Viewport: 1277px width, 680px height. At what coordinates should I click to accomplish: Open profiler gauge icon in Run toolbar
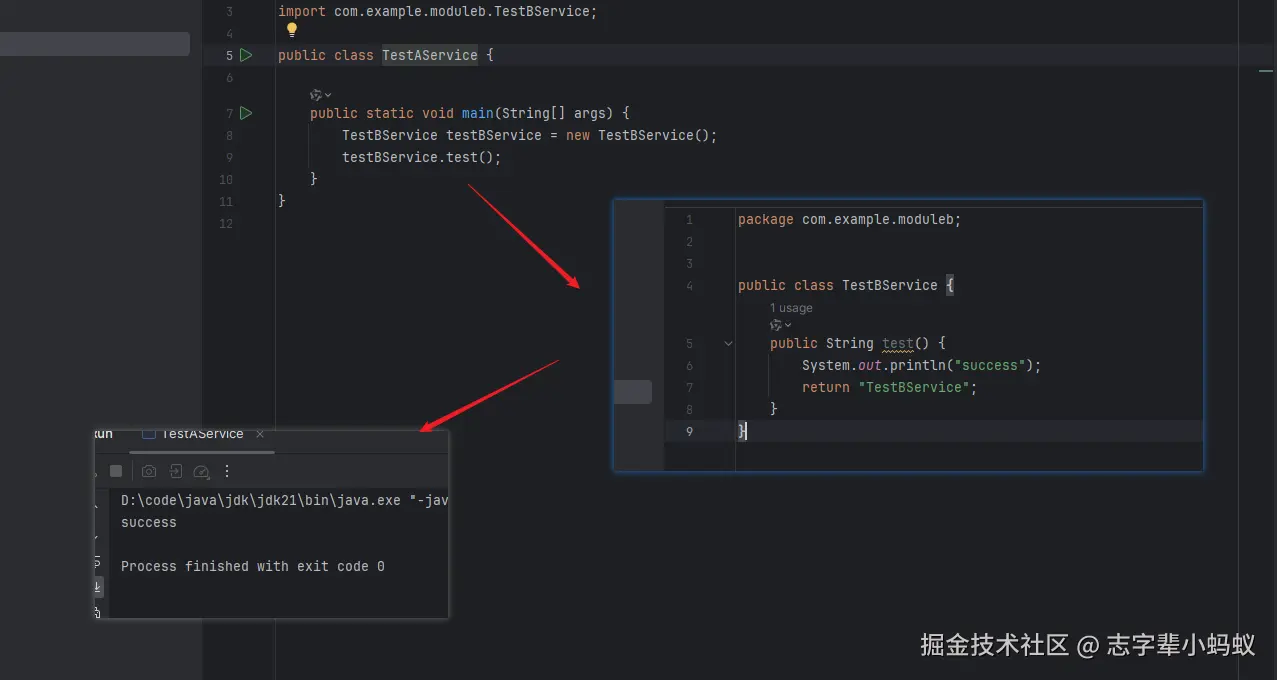coord(201,471)
